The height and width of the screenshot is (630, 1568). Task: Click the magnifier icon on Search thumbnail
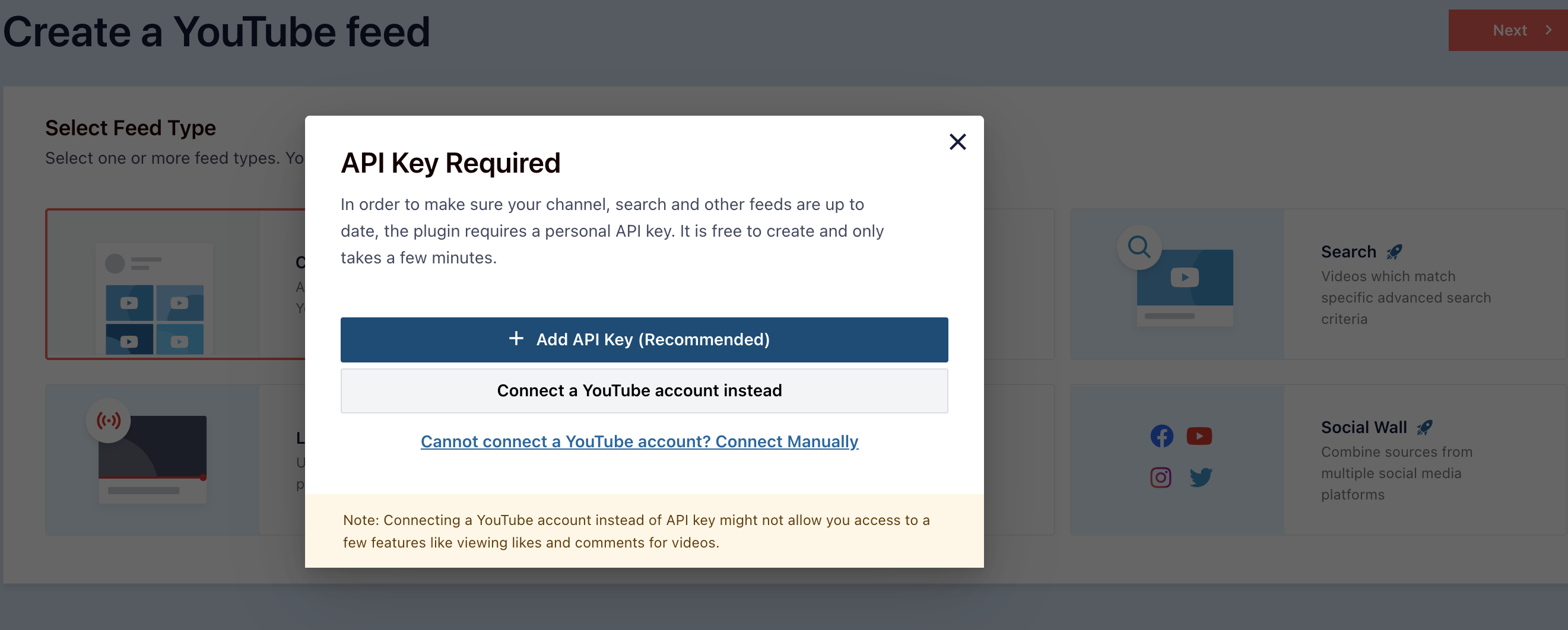[x=1139, y=247]
